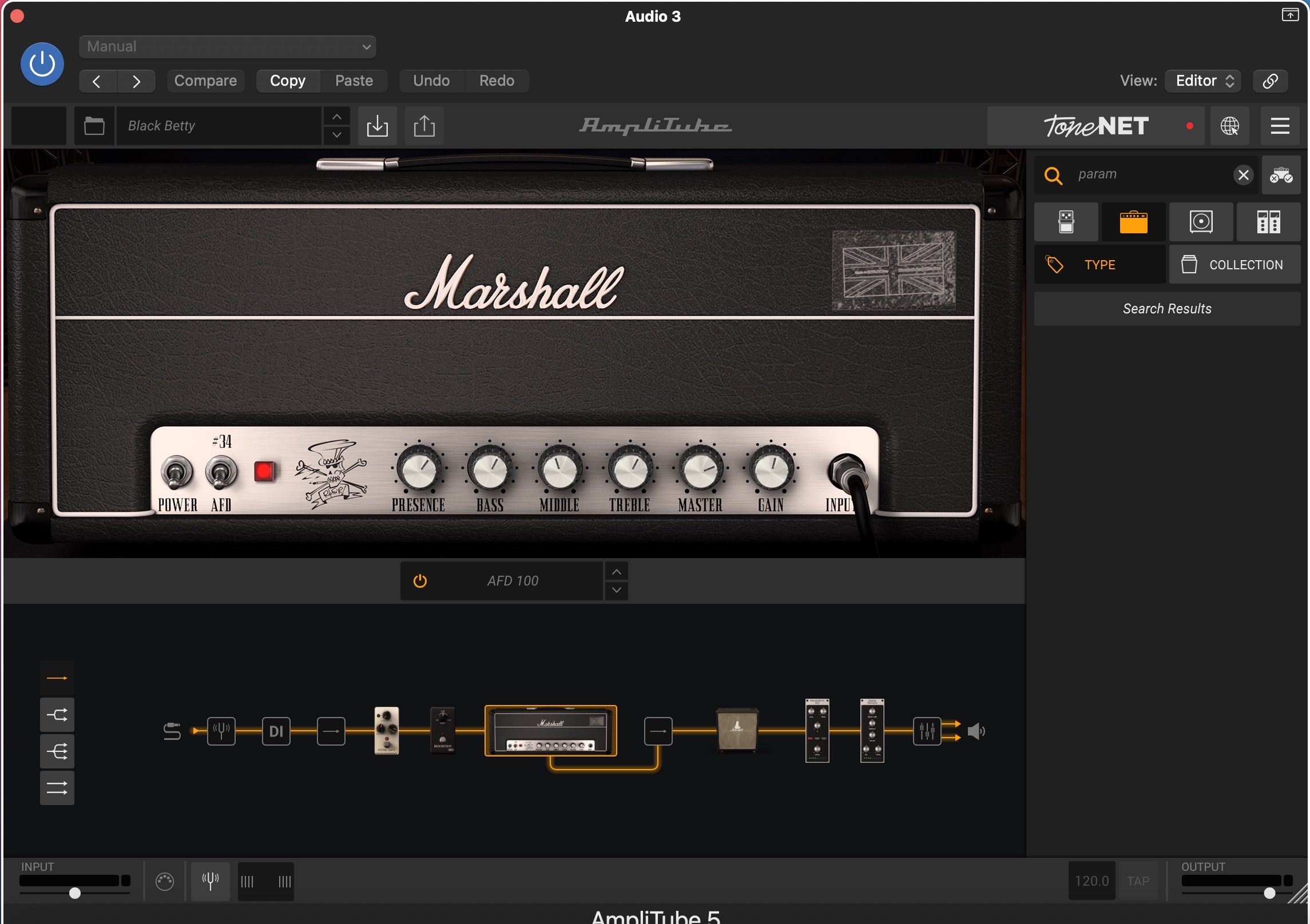The image size is (1310, 924).
Task: Select the two-path split routing icon
Action: click(x=57, y=715)
